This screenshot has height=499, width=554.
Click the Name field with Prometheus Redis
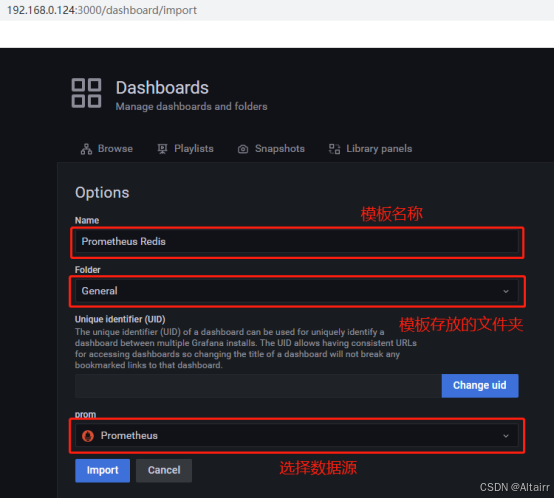[x=297, y=242]
